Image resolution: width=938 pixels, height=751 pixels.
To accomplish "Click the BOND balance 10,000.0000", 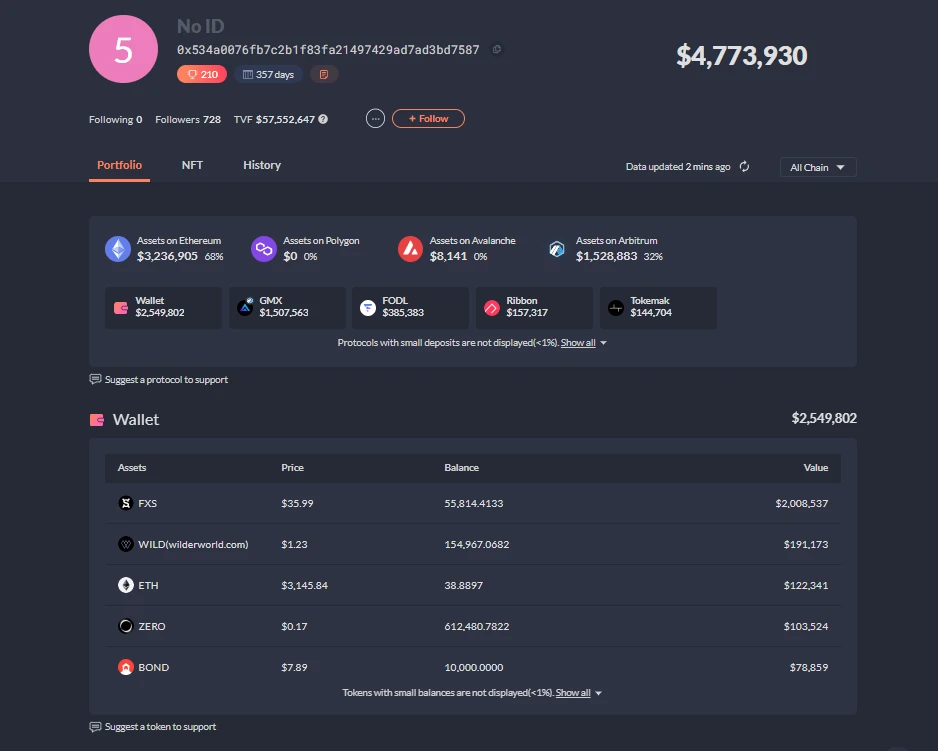I will [x=474, y=667].
